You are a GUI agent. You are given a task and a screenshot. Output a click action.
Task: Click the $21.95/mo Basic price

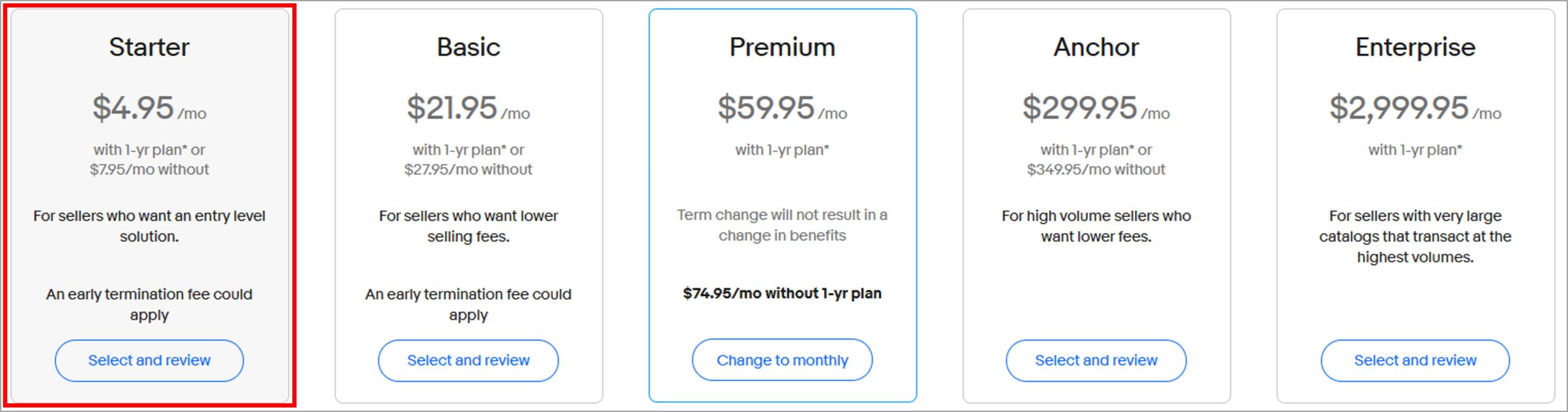pos(468,108)
